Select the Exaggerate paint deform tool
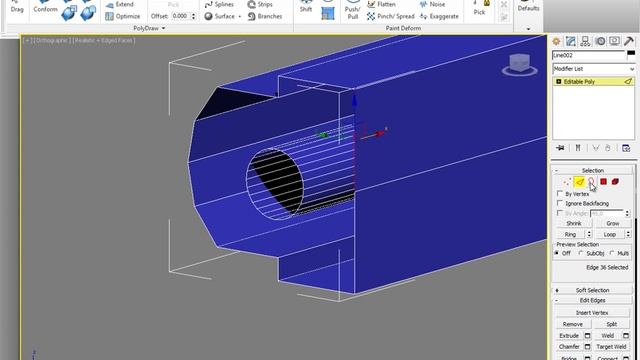Image resolution: width=640 pixels, height=360 pixels. pyautogui.click(x=439, y=16)
